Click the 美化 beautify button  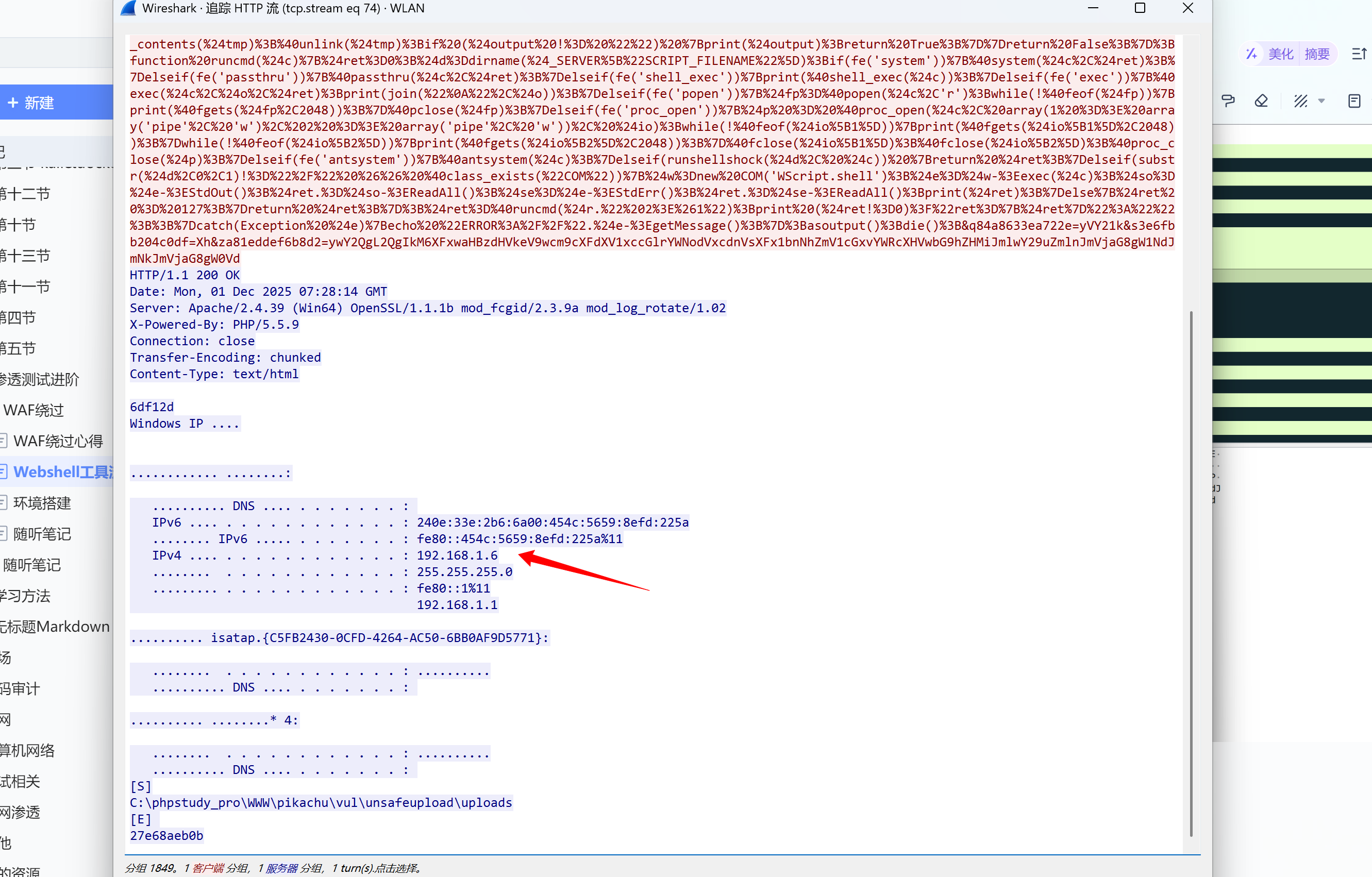coord(1280,54)
